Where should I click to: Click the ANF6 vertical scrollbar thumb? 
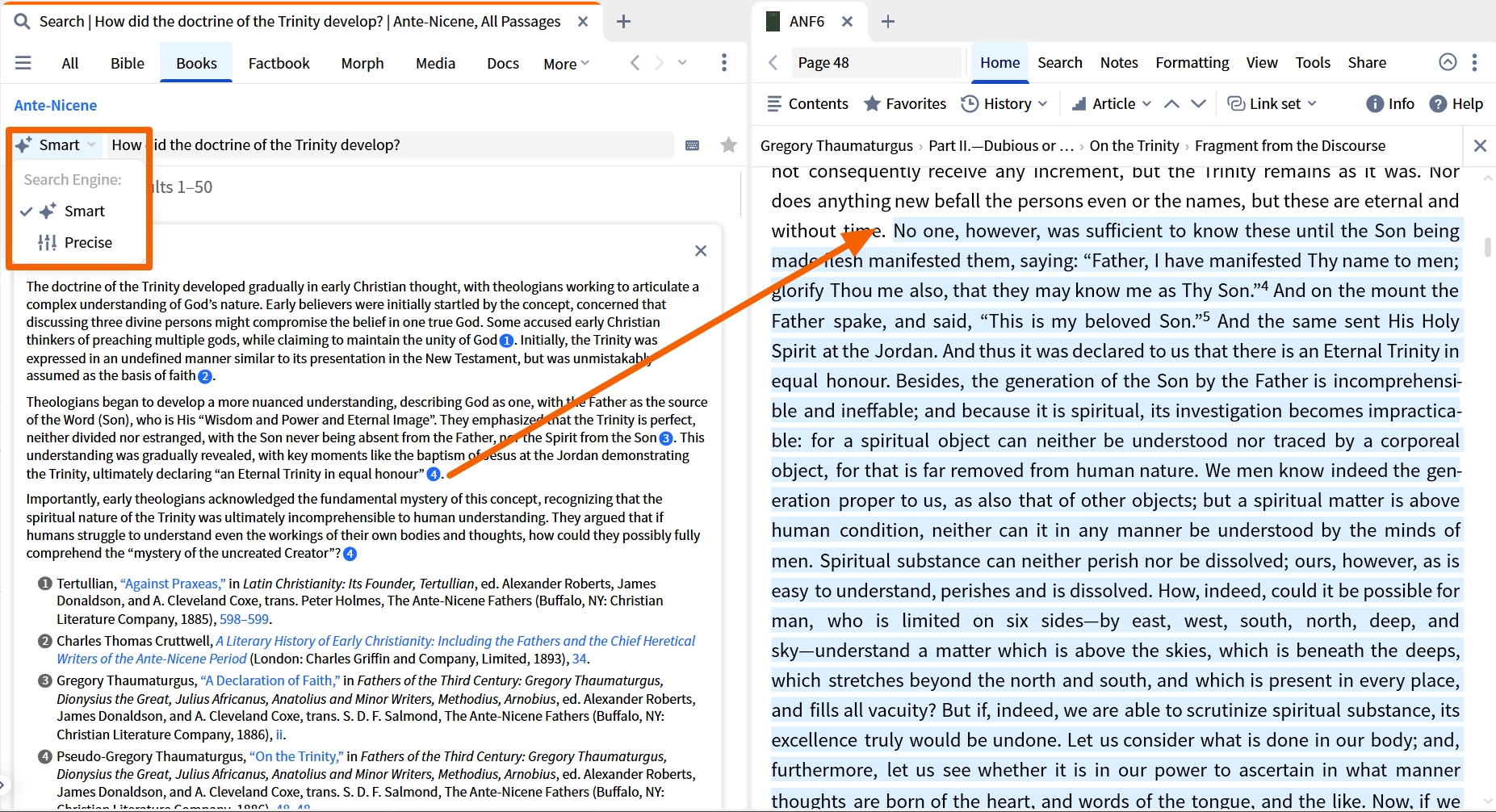[x=1488, y=247]
